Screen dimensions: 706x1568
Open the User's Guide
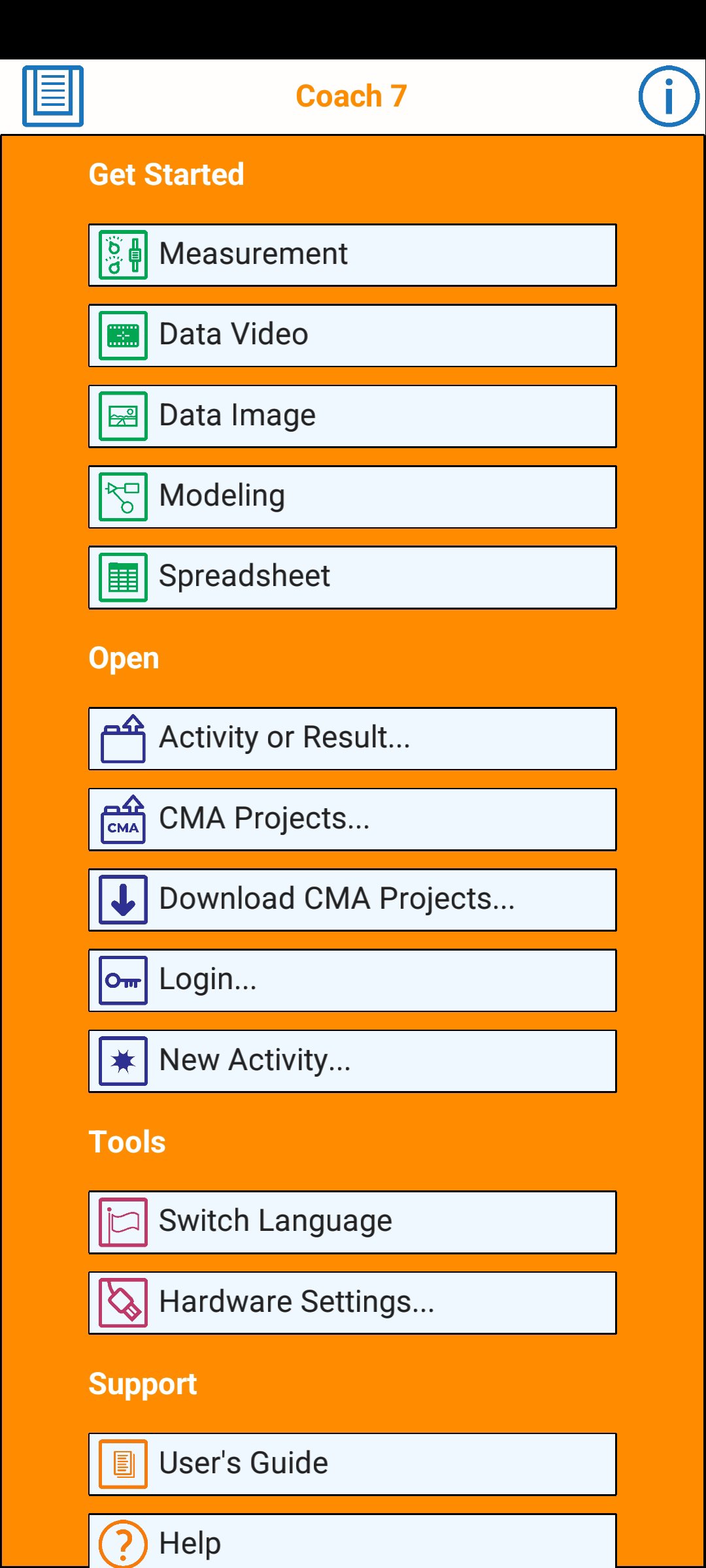tap(352, 1464)
